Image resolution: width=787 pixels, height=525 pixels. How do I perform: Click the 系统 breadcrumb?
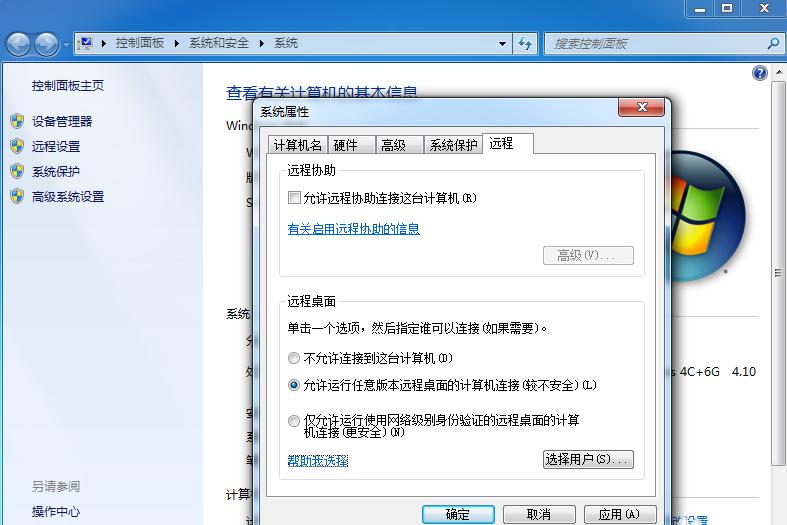point(286,43)
